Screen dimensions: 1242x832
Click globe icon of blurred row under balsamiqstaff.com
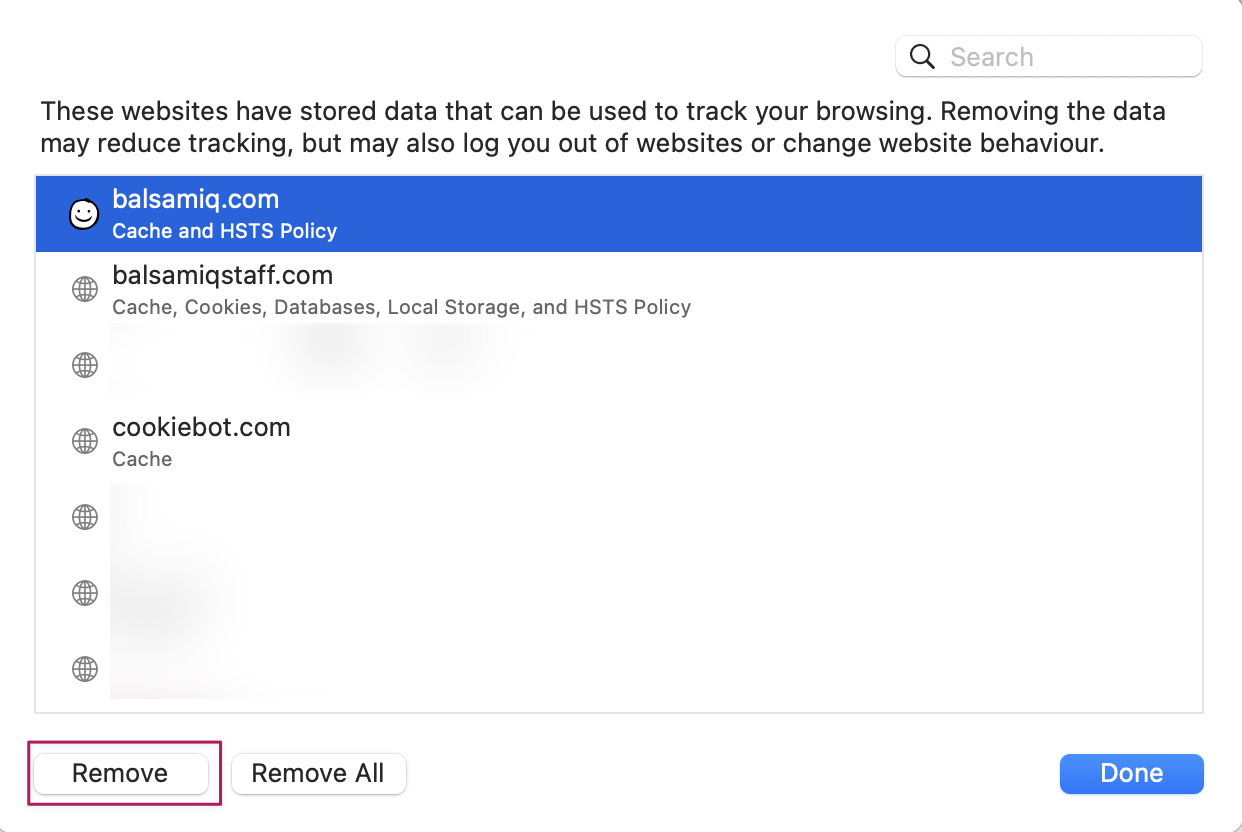point(85,365)
